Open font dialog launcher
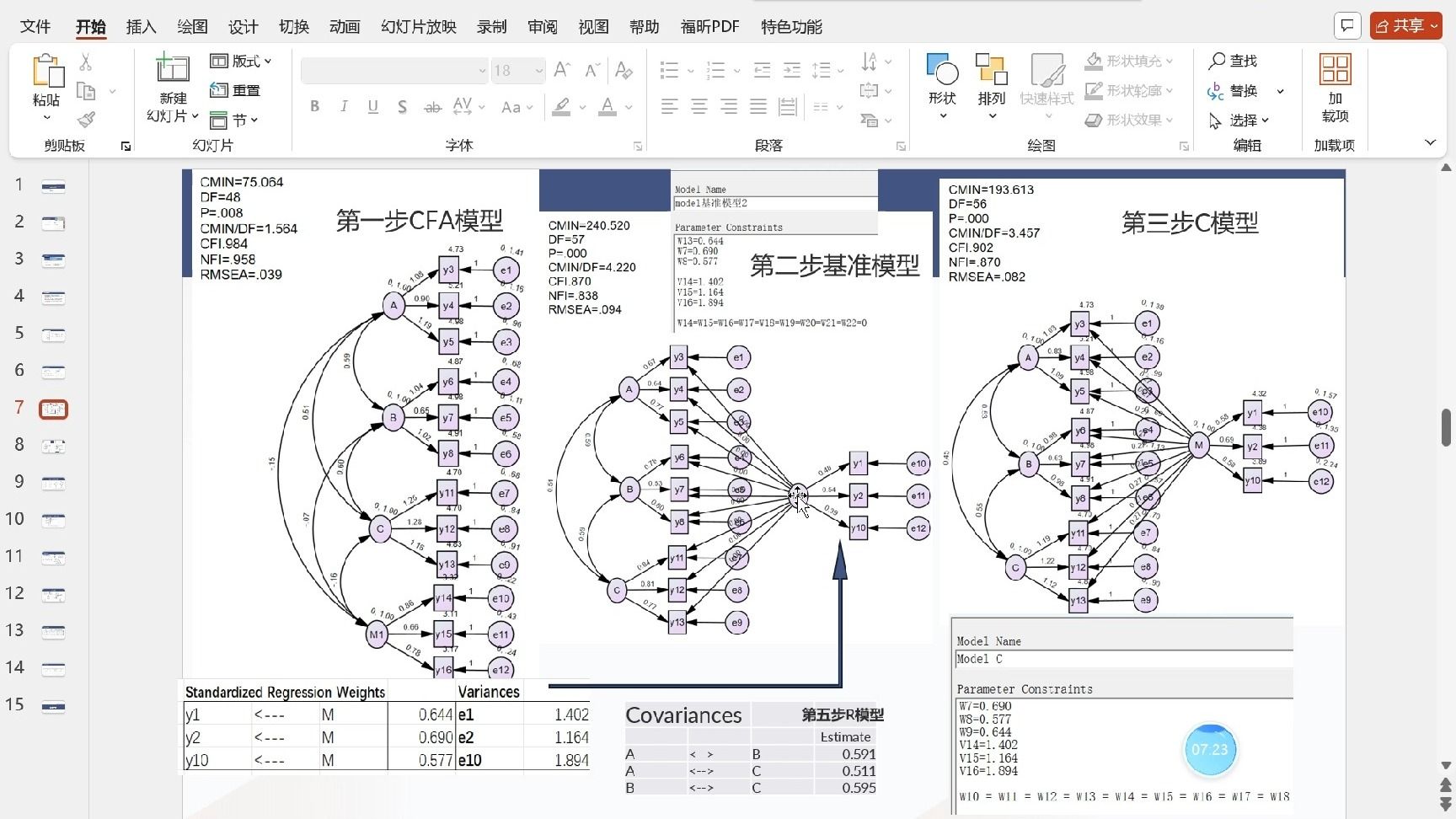This screenshot has height=819, width=1456. click(638, 146)
